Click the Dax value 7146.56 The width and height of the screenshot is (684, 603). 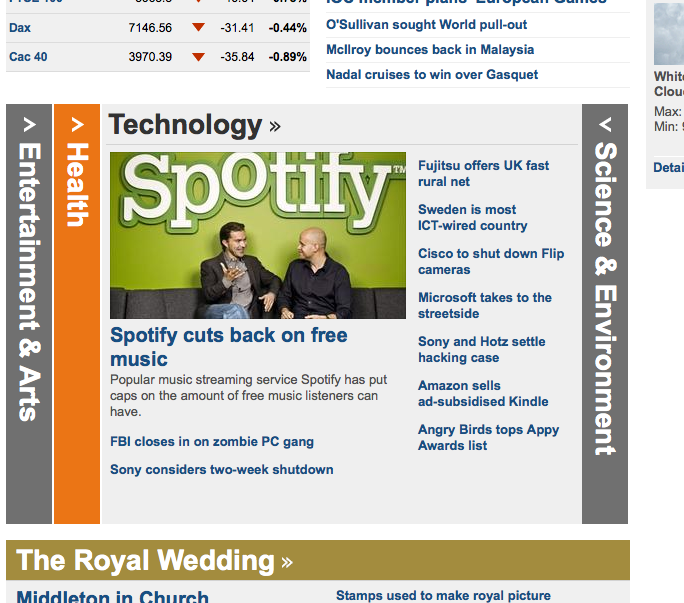(x=150, y=28)
